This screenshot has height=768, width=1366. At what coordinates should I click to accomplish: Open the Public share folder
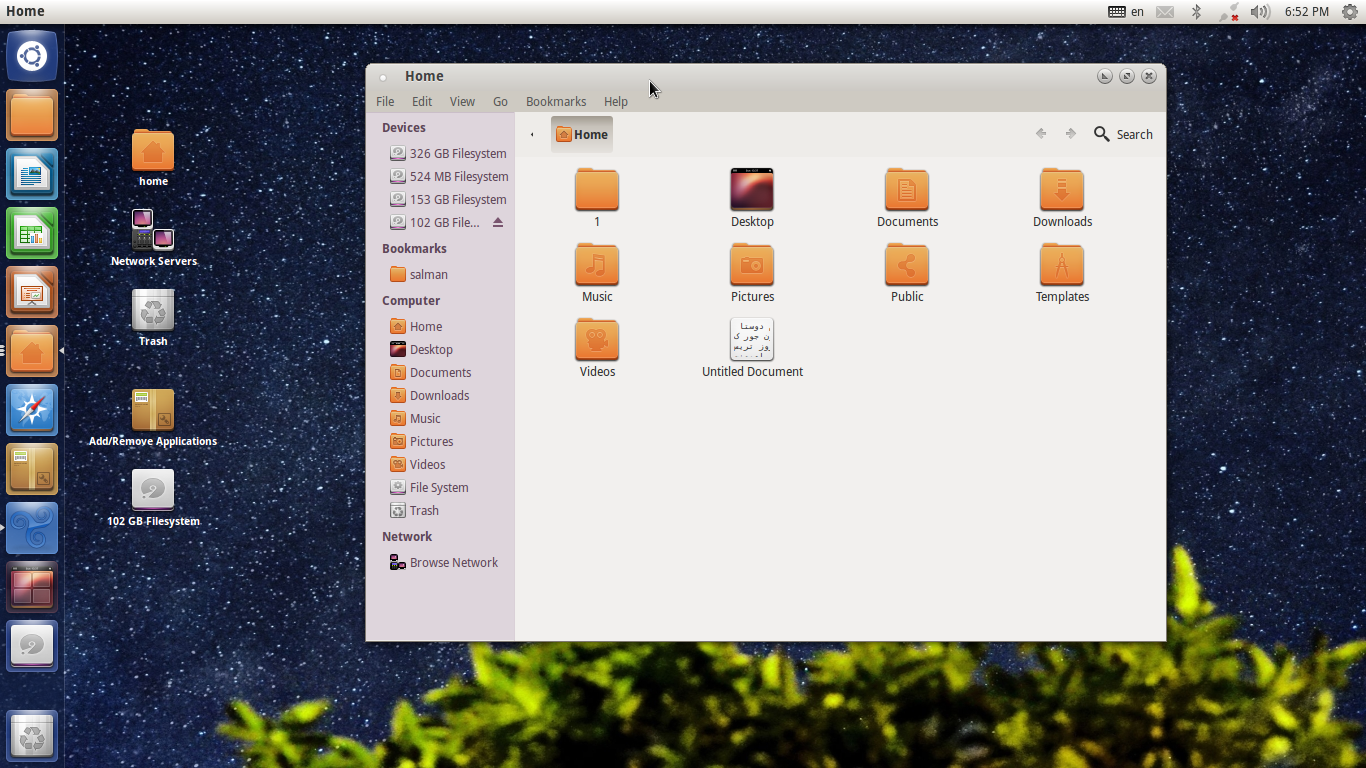[906, 265]
